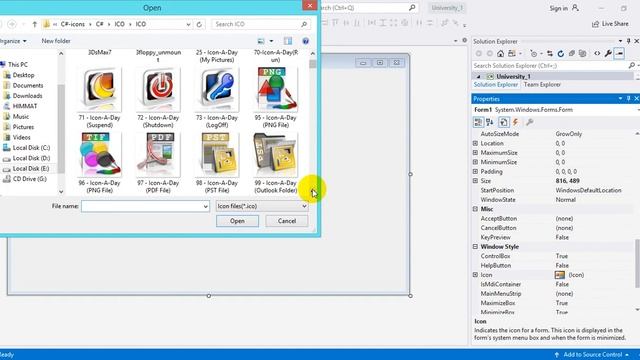Click Show All Files icon in Solution Explorer
640x360 pixels.
[x=583, y=54]
